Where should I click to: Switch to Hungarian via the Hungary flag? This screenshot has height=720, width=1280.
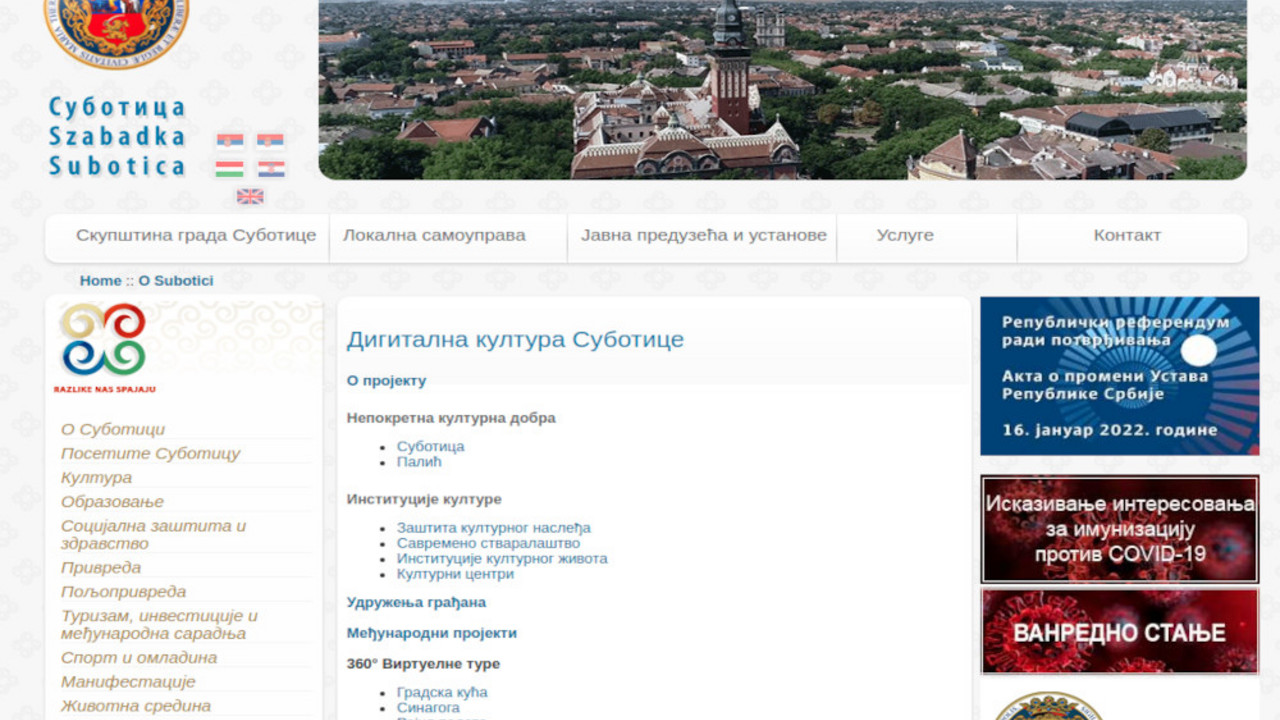pyautogui.click(x=230, y=169)
